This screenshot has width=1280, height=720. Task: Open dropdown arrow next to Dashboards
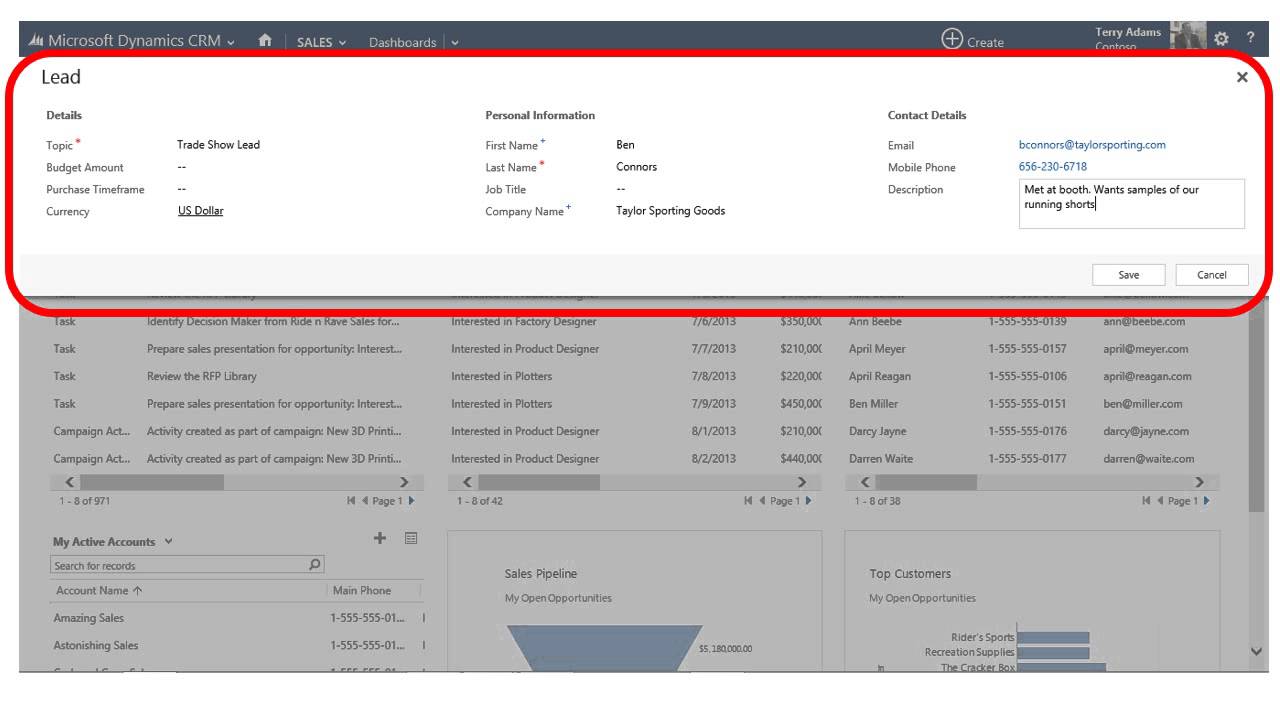click(x=455, y=42)
